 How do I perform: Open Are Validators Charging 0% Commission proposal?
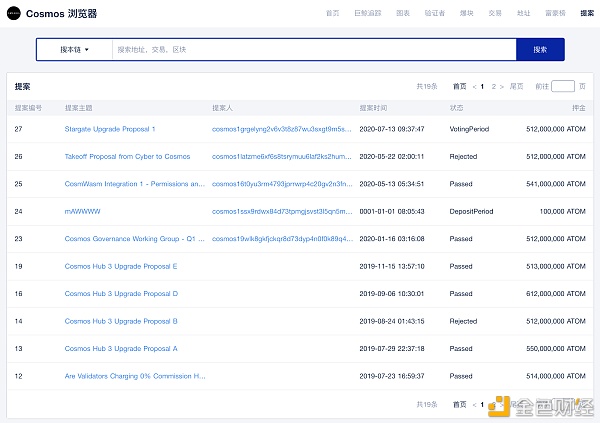135,376
